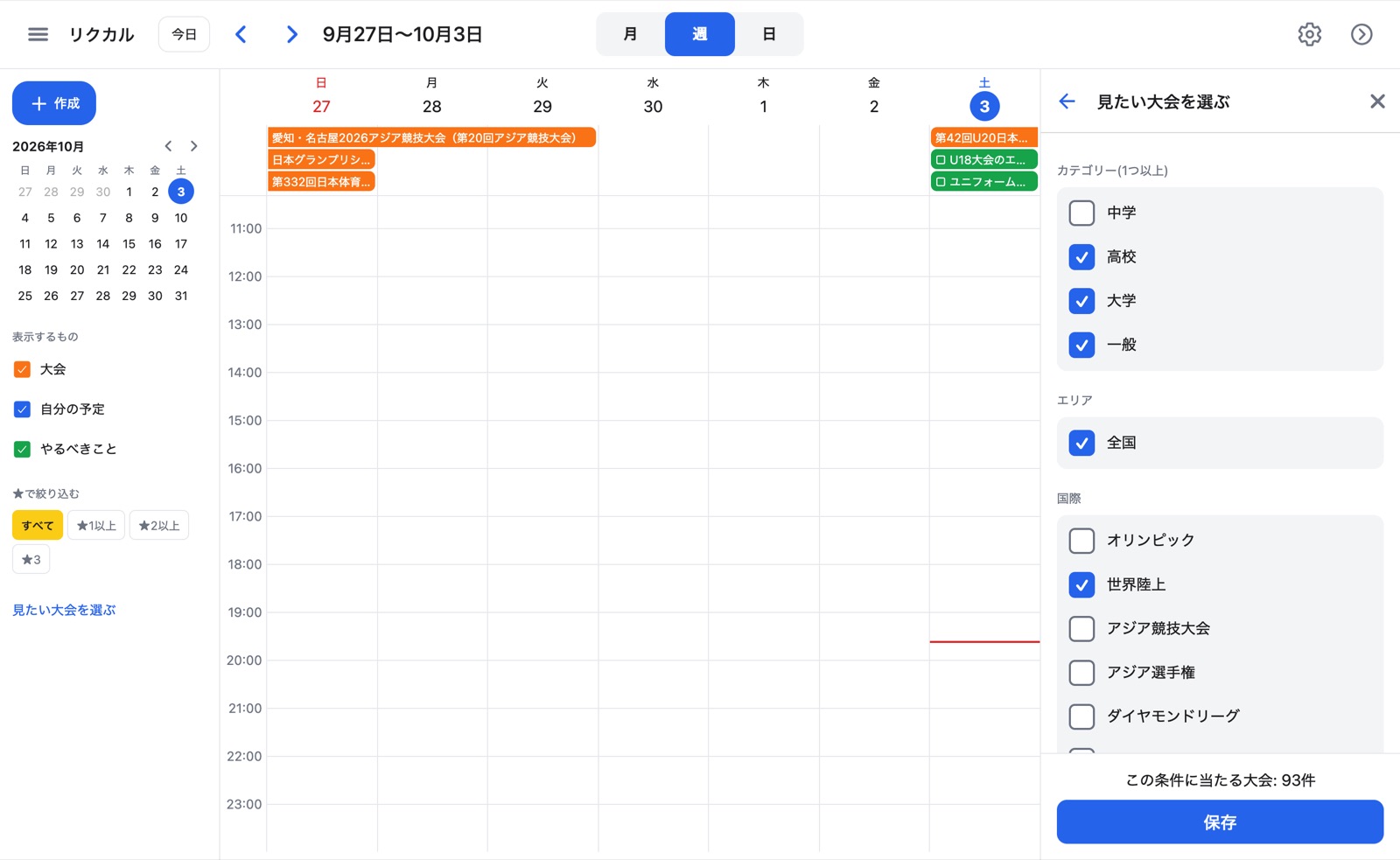
Task: Switch to 週 view tab
Action: [700, 34]
